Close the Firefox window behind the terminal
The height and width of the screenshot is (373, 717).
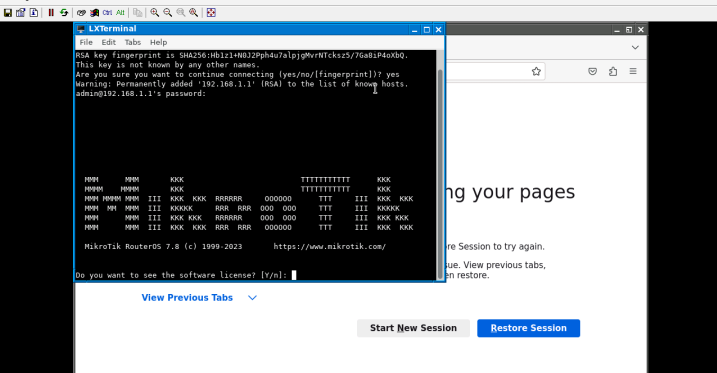(x=641, y=30)
